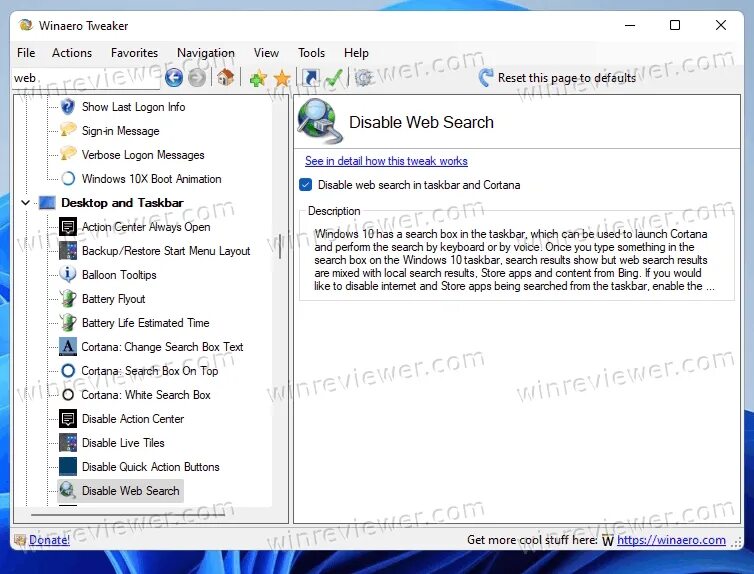754x574 pixels.
Task: Click the Backup/Restore Start Menu Layout icon
Action: pos(68,250)
